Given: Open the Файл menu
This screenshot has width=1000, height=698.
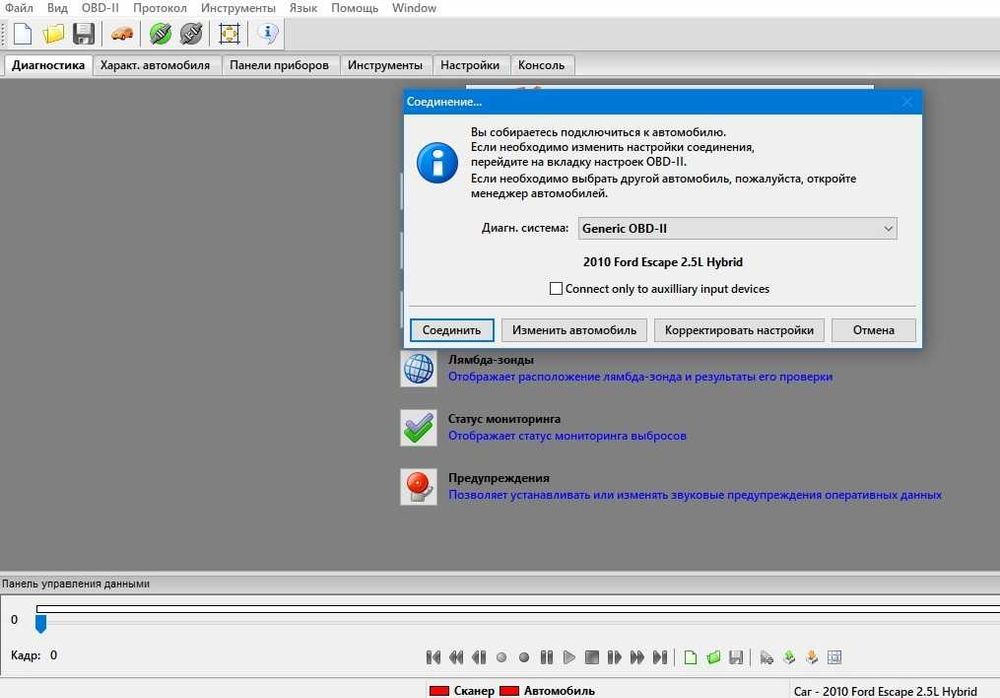Looking at the screenshot, I should click(19, 8).
